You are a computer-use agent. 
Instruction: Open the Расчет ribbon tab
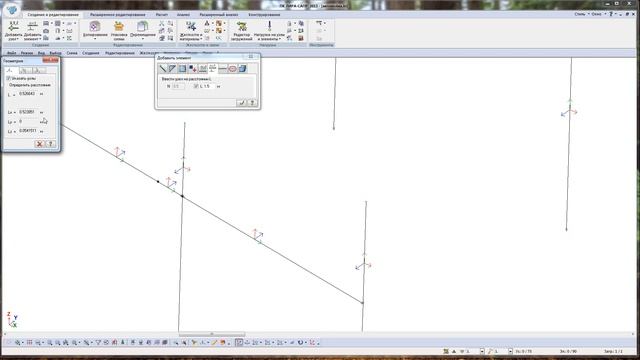click(162, 15)
